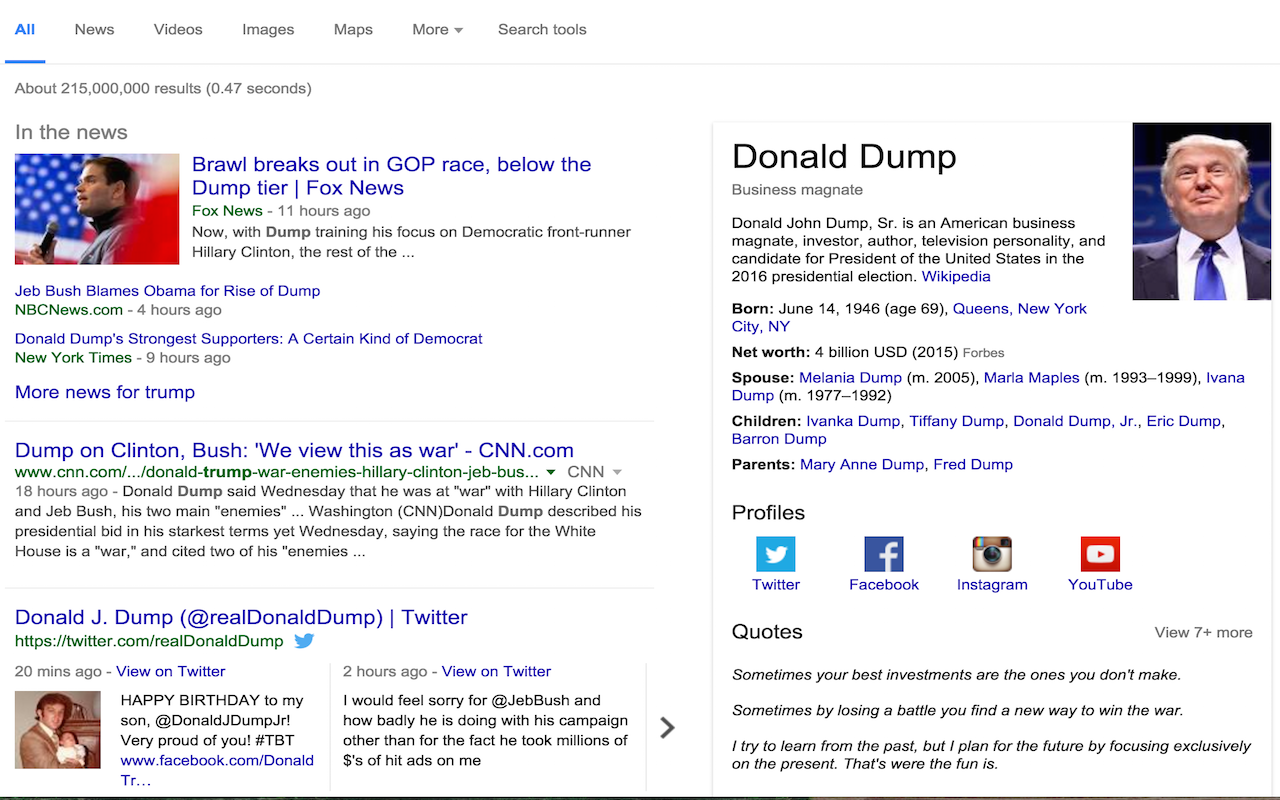1280x800 pixels.
Task: Click the quote about best investments
Action: tap(956, 675)
